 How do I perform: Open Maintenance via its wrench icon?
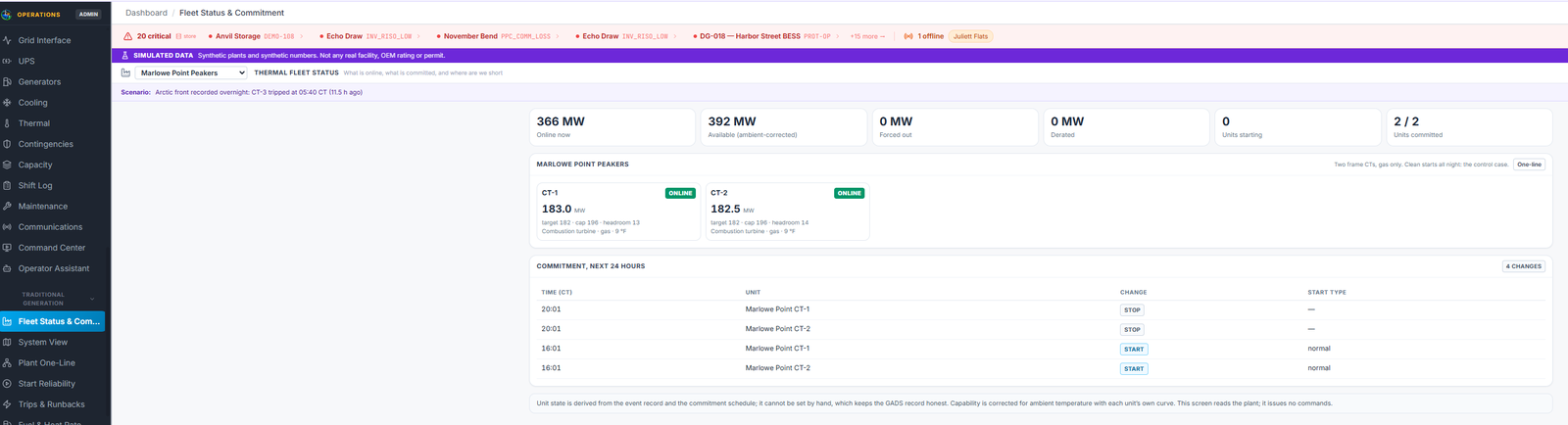(x=7, y=207)
